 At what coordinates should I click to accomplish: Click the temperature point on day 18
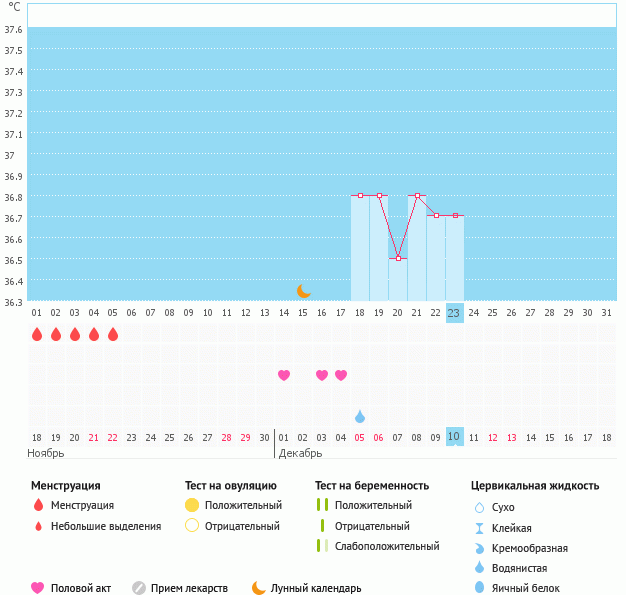(360, 196)
